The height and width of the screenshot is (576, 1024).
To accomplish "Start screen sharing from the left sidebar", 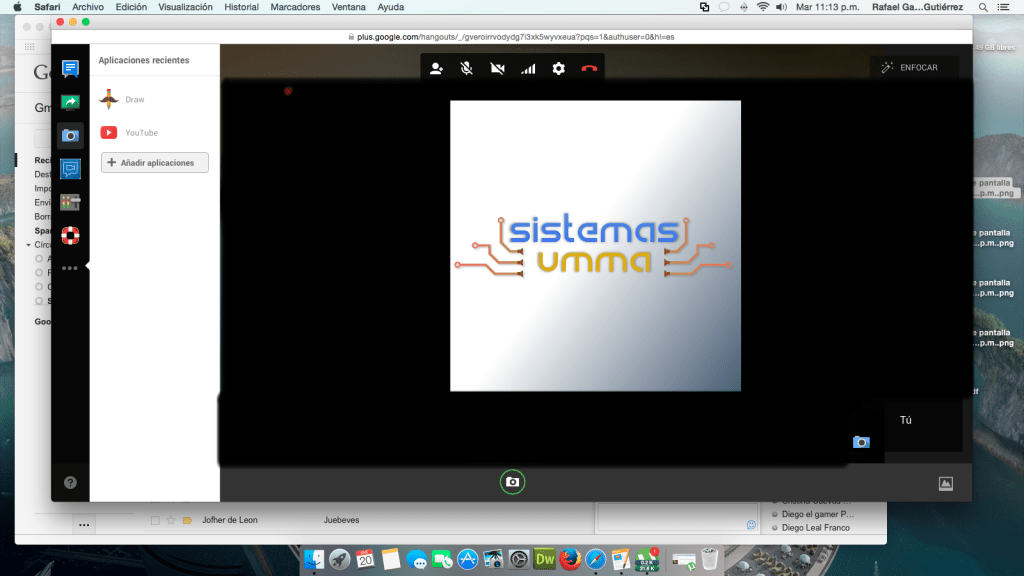I will [x=69, y=101].
